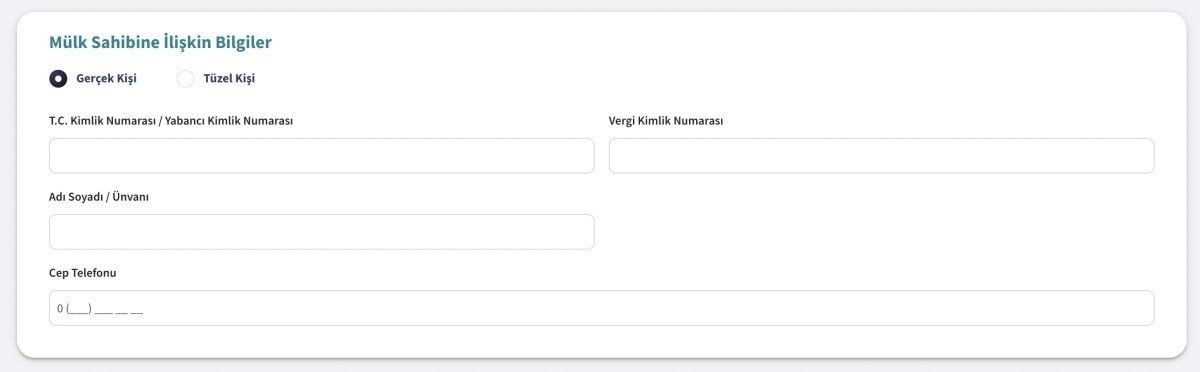Click the phone mask placeholder "0 (___)"

75,309
